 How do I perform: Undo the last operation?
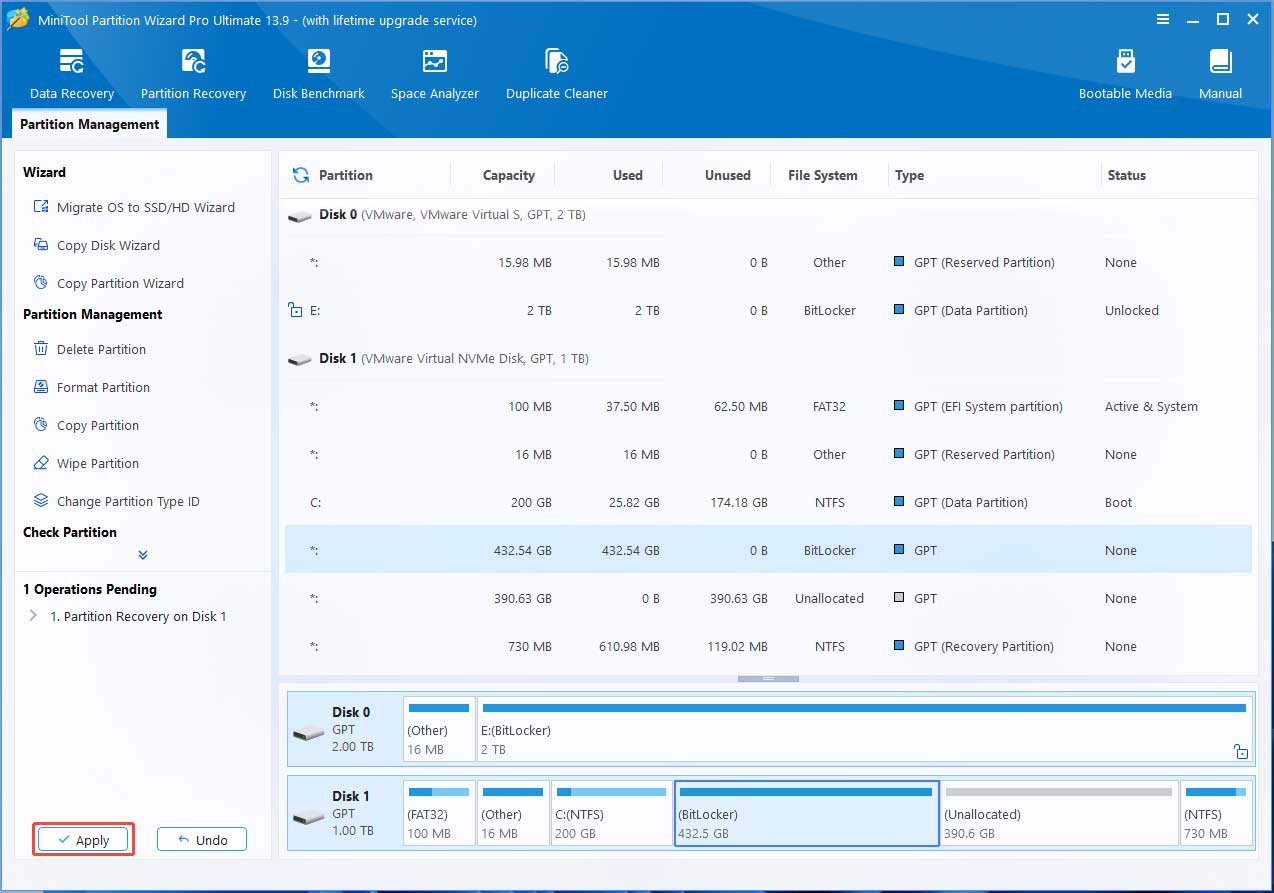202,840
